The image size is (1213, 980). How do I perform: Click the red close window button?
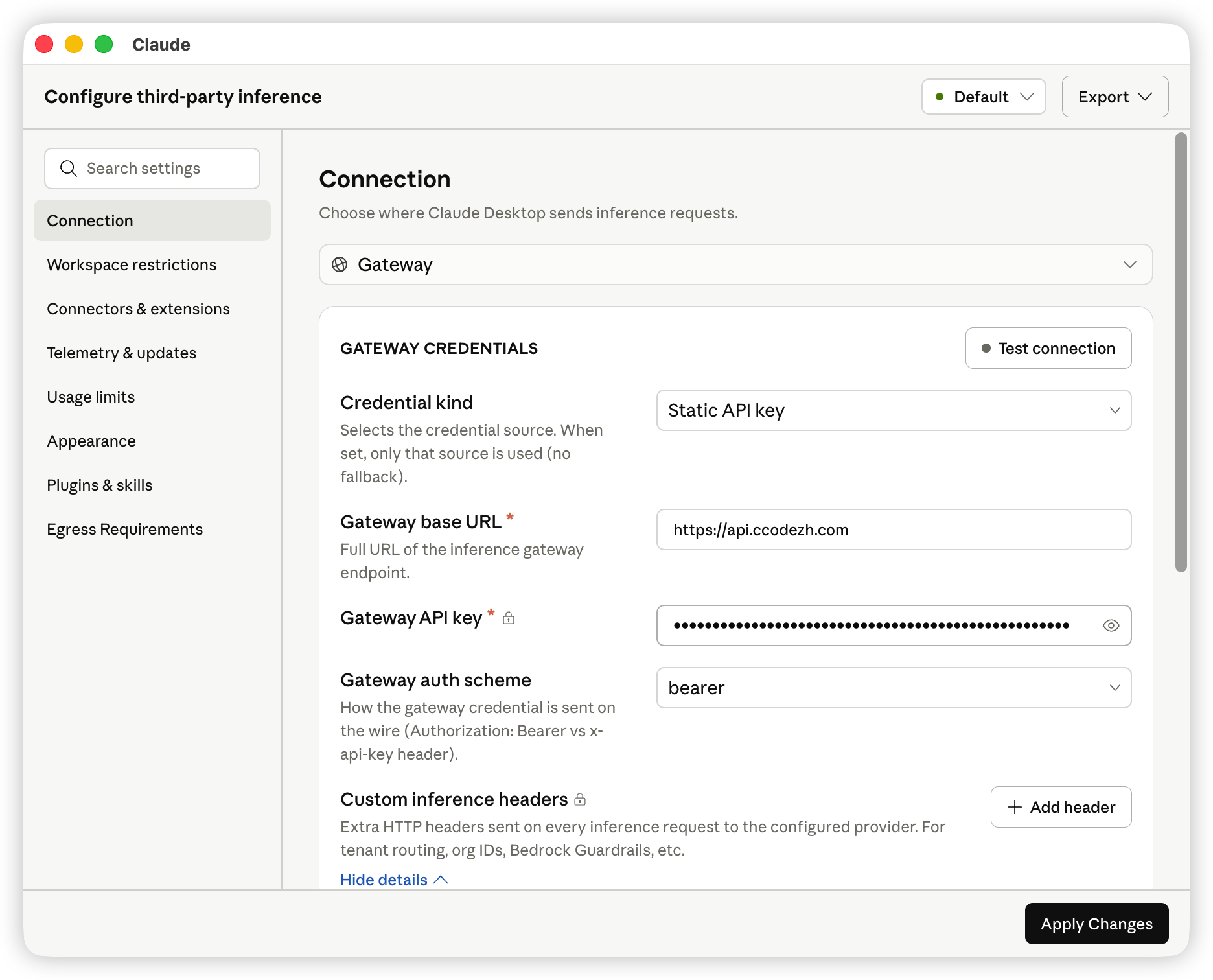click(x=44, y=44)
